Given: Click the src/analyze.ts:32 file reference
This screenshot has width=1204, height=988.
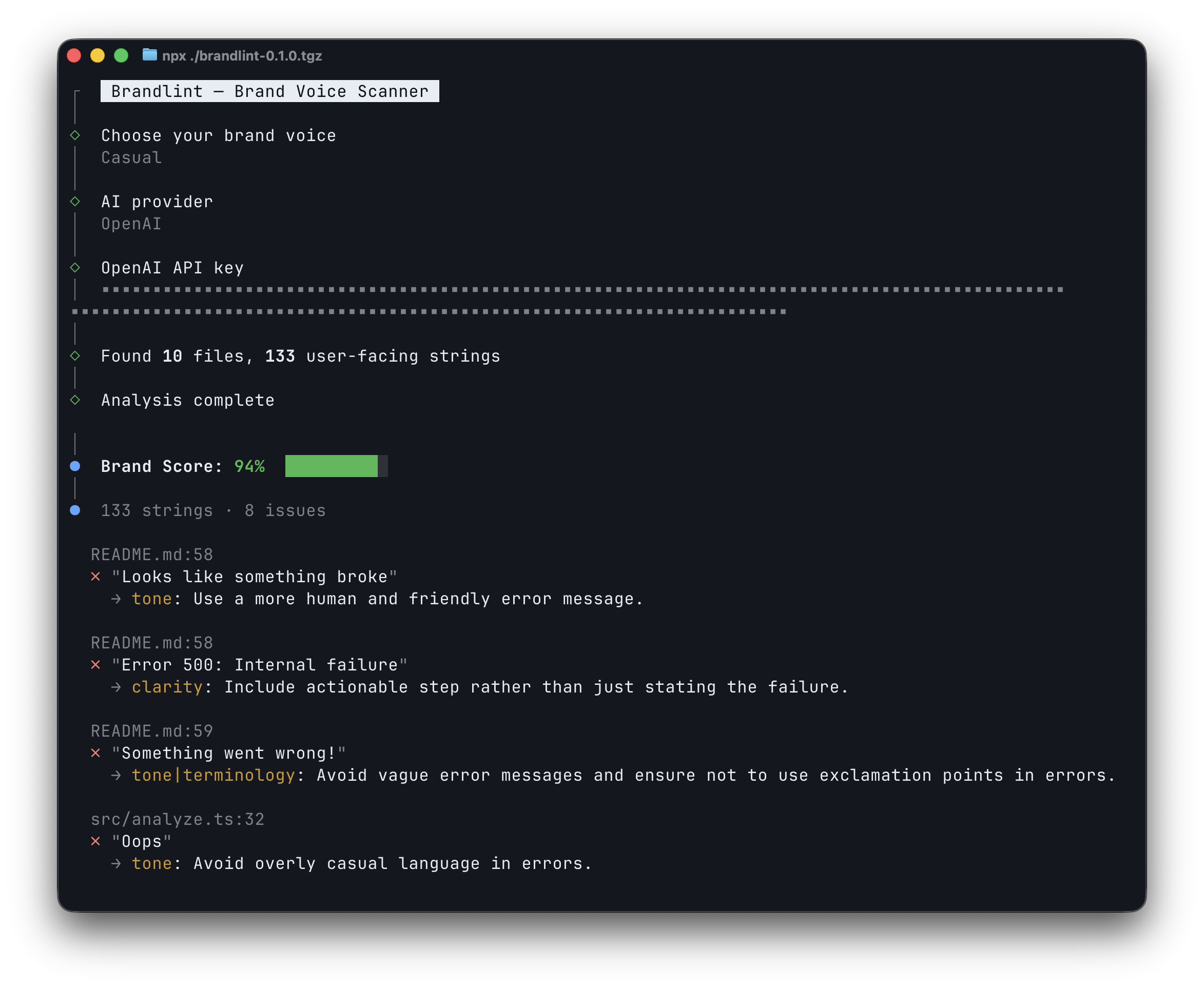Looking at the screenshot, I should 178,819.
